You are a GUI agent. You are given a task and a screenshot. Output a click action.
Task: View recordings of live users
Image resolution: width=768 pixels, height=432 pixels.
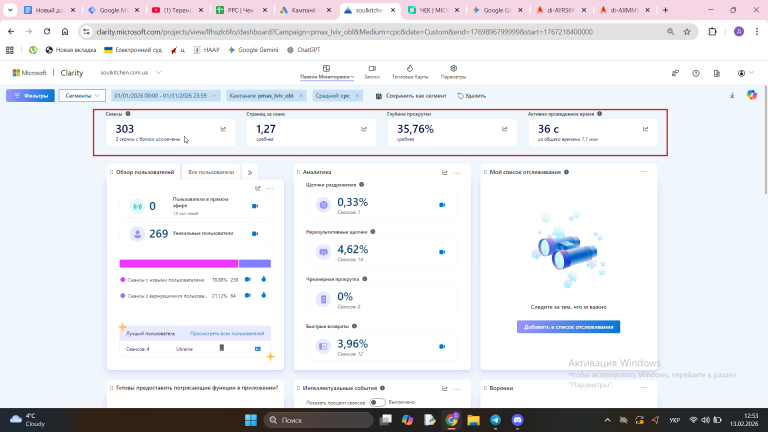(x=255, y=206)
